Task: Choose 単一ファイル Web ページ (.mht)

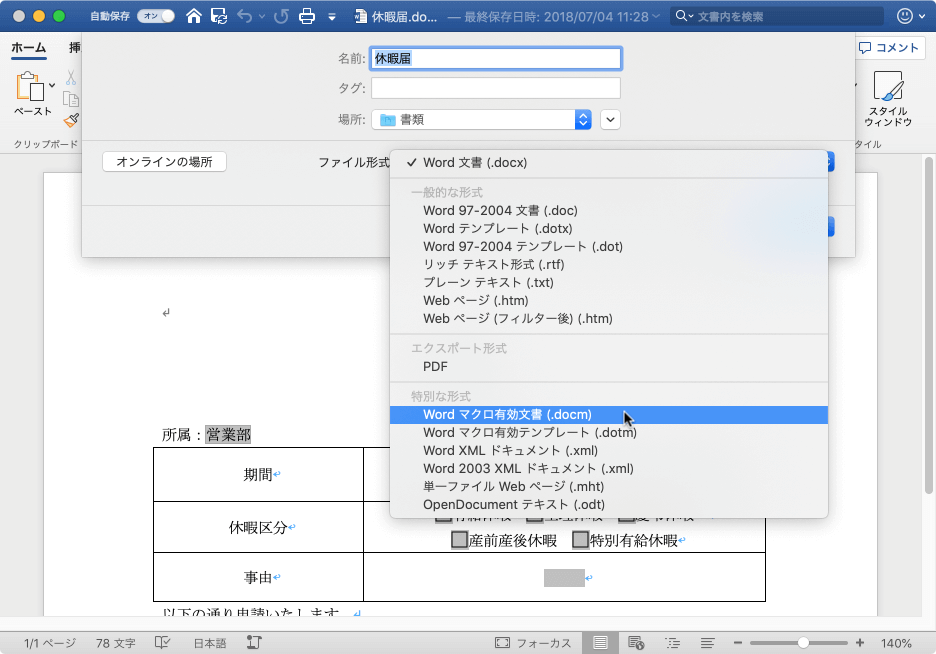Action: point(609,486)
